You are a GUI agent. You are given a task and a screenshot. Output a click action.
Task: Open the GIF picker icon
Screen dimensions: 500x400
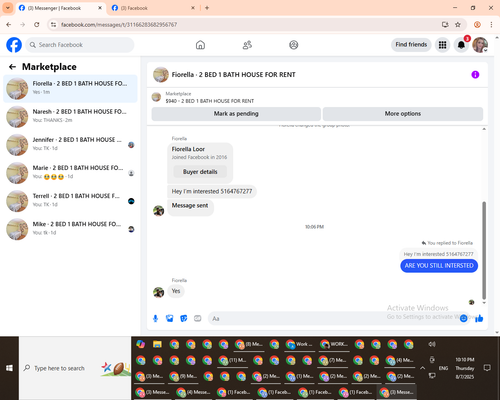(x=198, y=319)
